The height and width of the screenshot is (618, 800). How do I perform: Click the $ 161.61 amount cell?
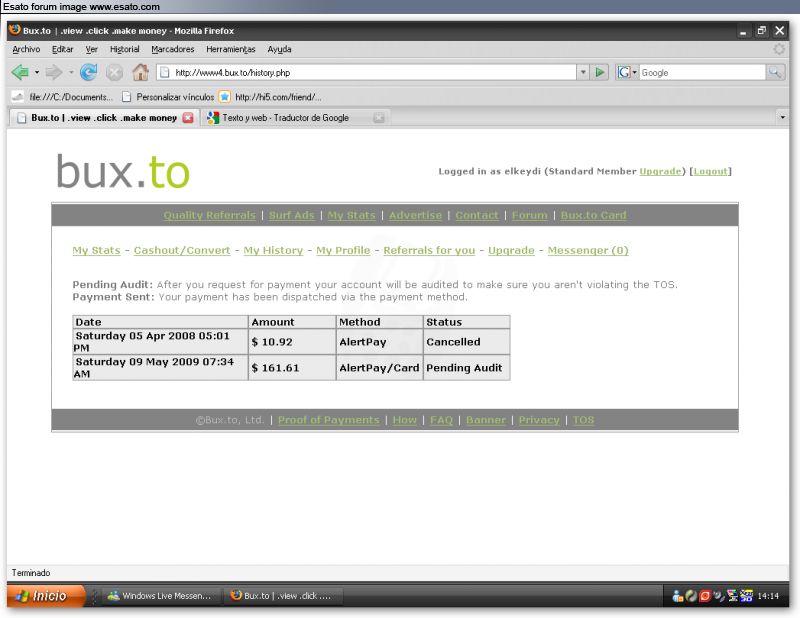coord(292,367)
